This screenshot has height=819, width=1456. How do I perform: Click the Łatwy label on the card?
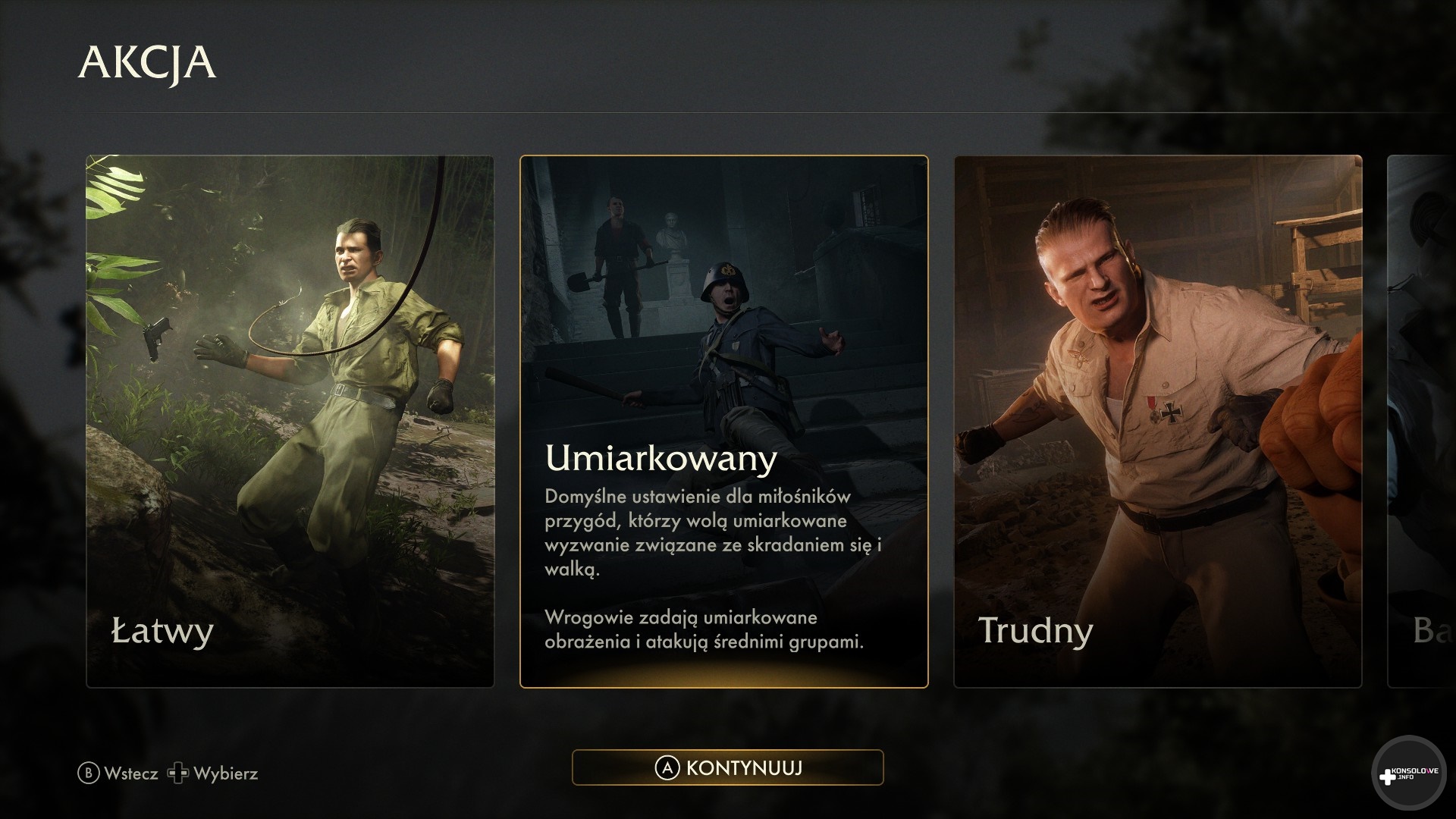162,632
